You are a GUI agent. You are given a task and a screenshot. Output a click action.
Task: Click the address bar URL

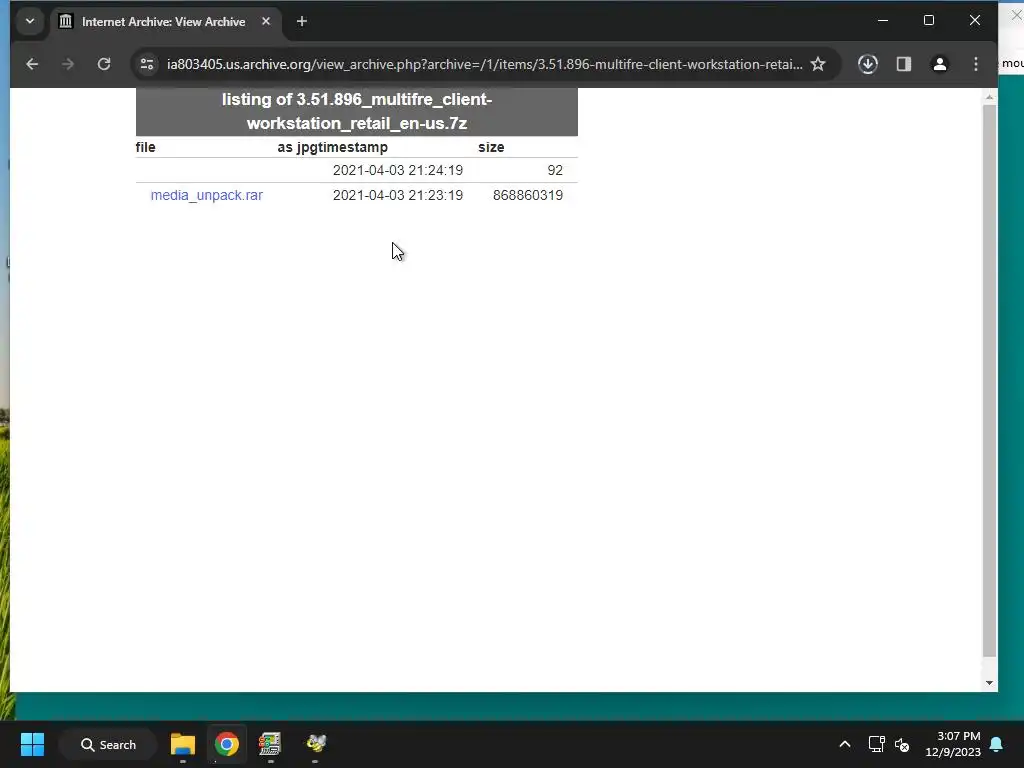[485, 64]
